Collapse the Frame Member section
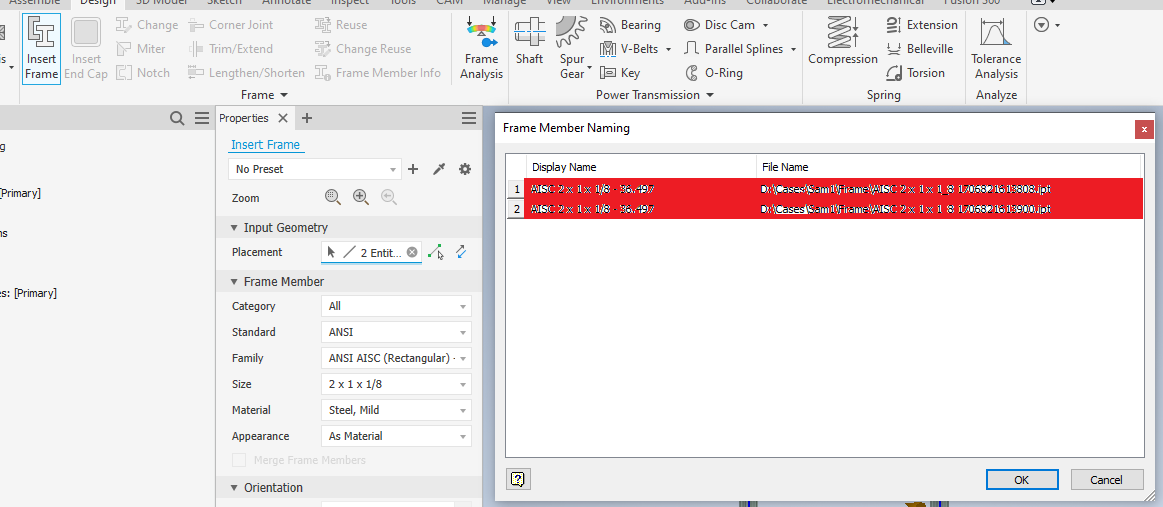Viewport: 1163px width, 507px height. coord(234,282)
